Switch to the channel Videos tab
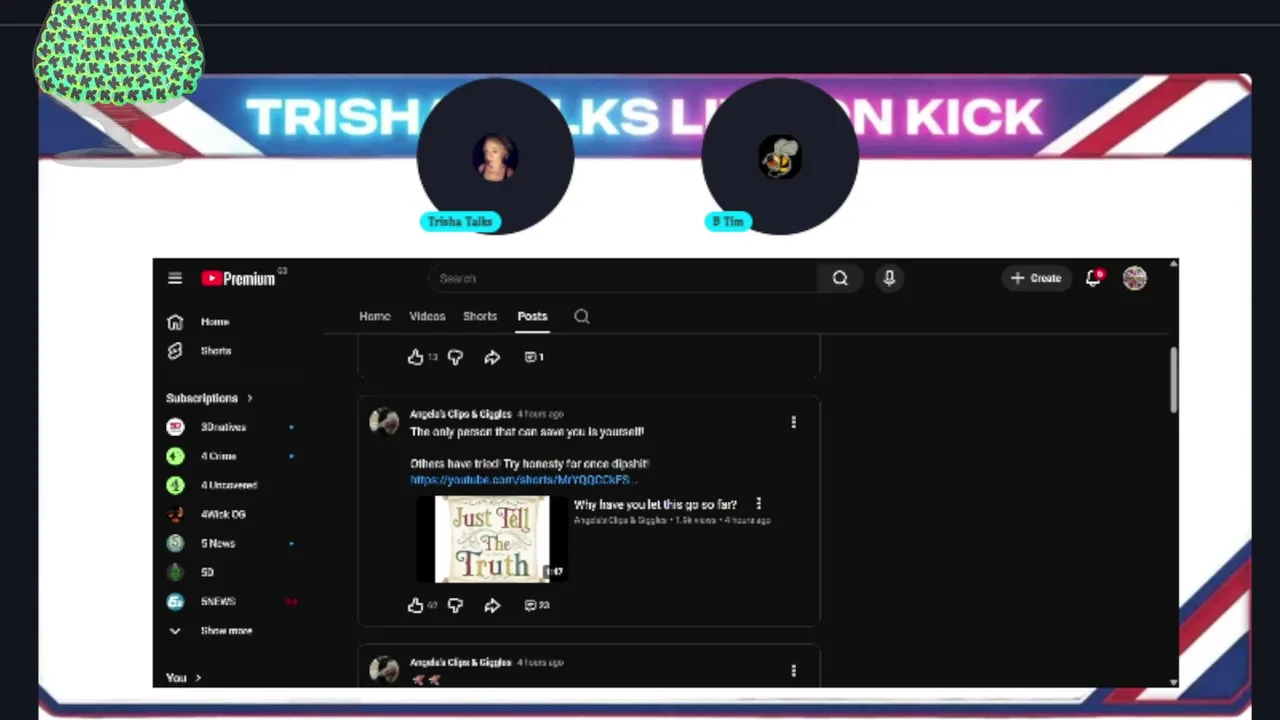Screen dimensions: 1280x720 (x=427, y=316)
